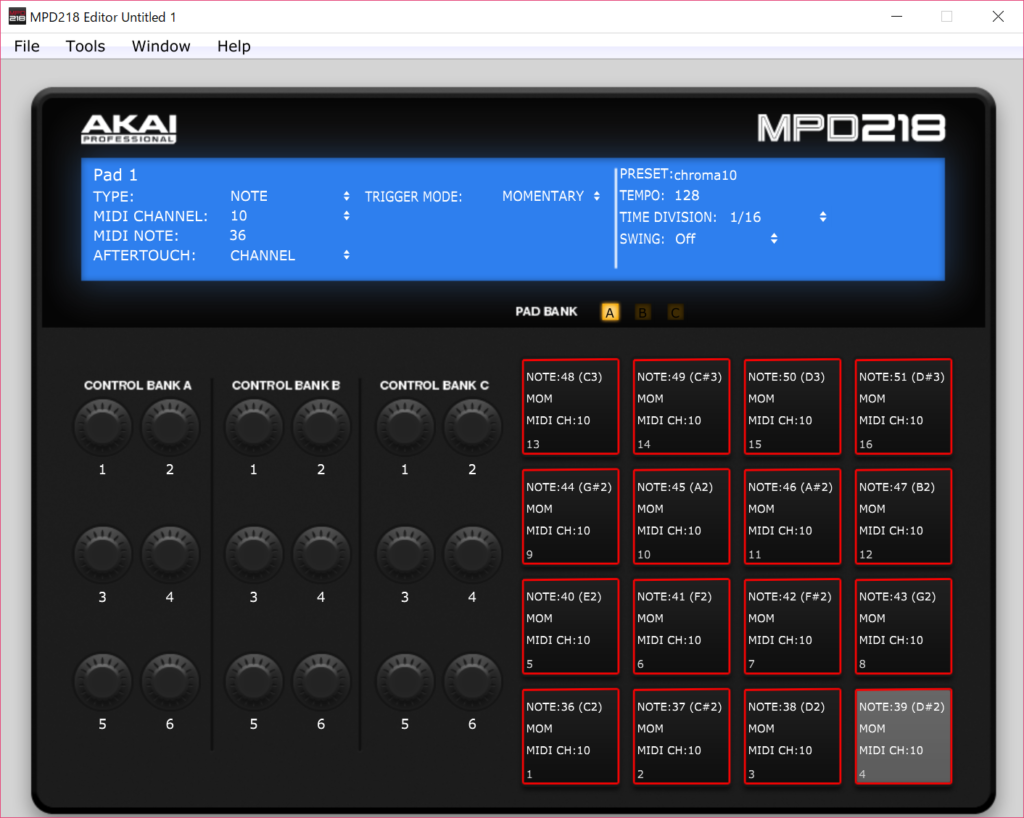Screen dimensions: 1024x818
Task: Open the File menu
Action: (x=27, y=46)
